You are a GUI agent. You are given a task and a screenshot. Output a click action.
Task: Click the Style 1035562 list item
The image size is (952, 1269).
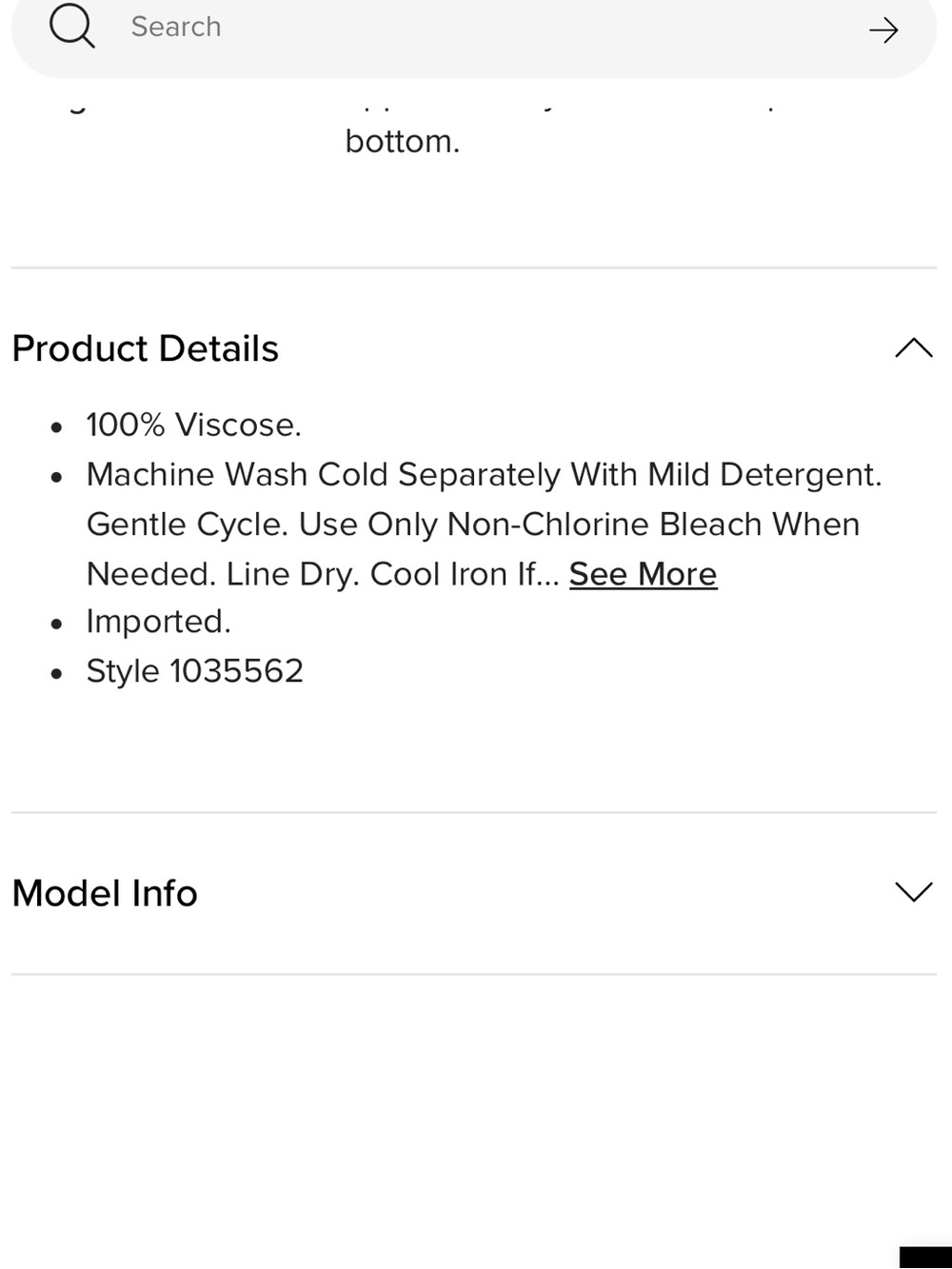[x=194, y=671]
